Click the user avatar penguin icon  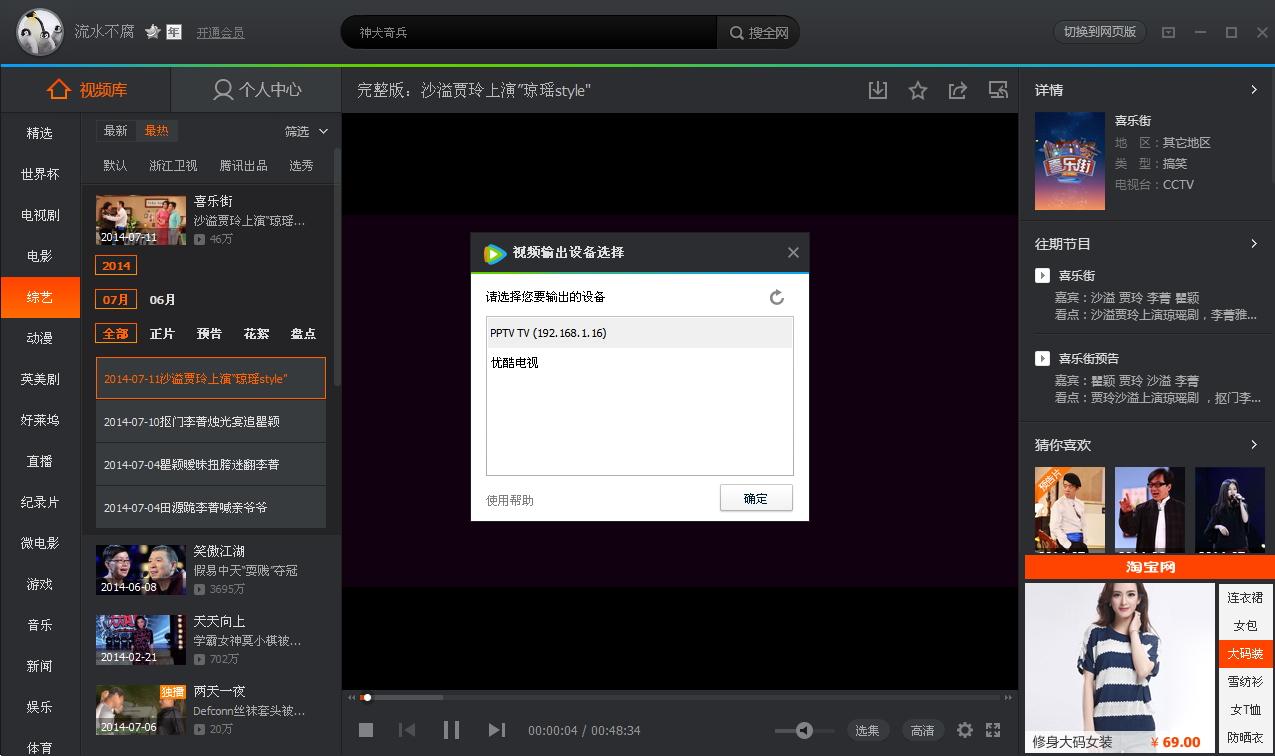(x=40, y=32)
